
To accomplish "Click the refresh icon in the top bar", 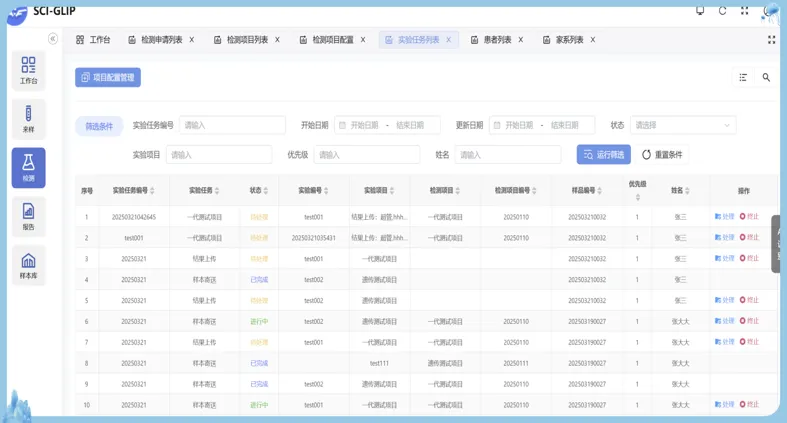I will tap(722, 11).
